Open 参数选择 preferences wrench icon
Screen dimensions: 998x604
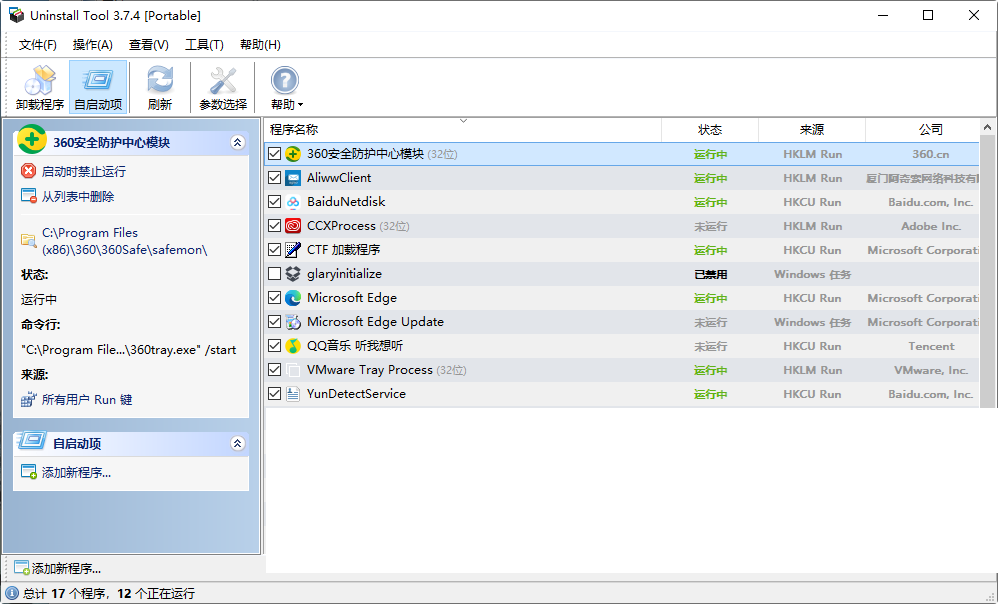(x=223, y=81)
